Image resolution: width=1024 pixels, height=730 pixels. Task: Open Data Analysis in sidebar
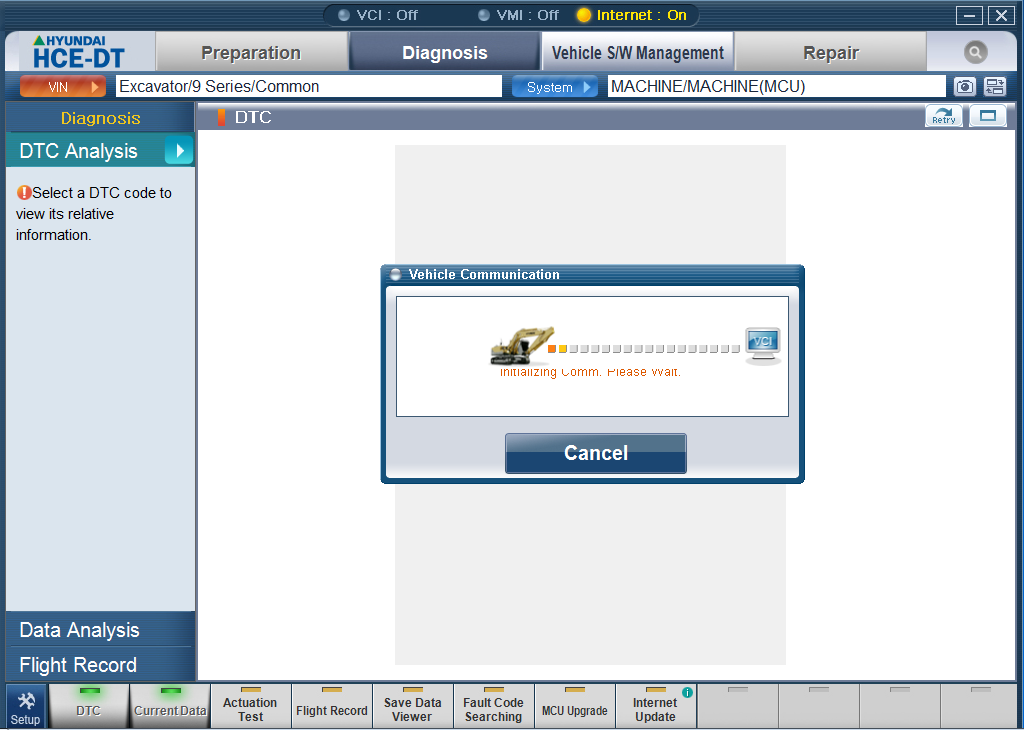100,629
